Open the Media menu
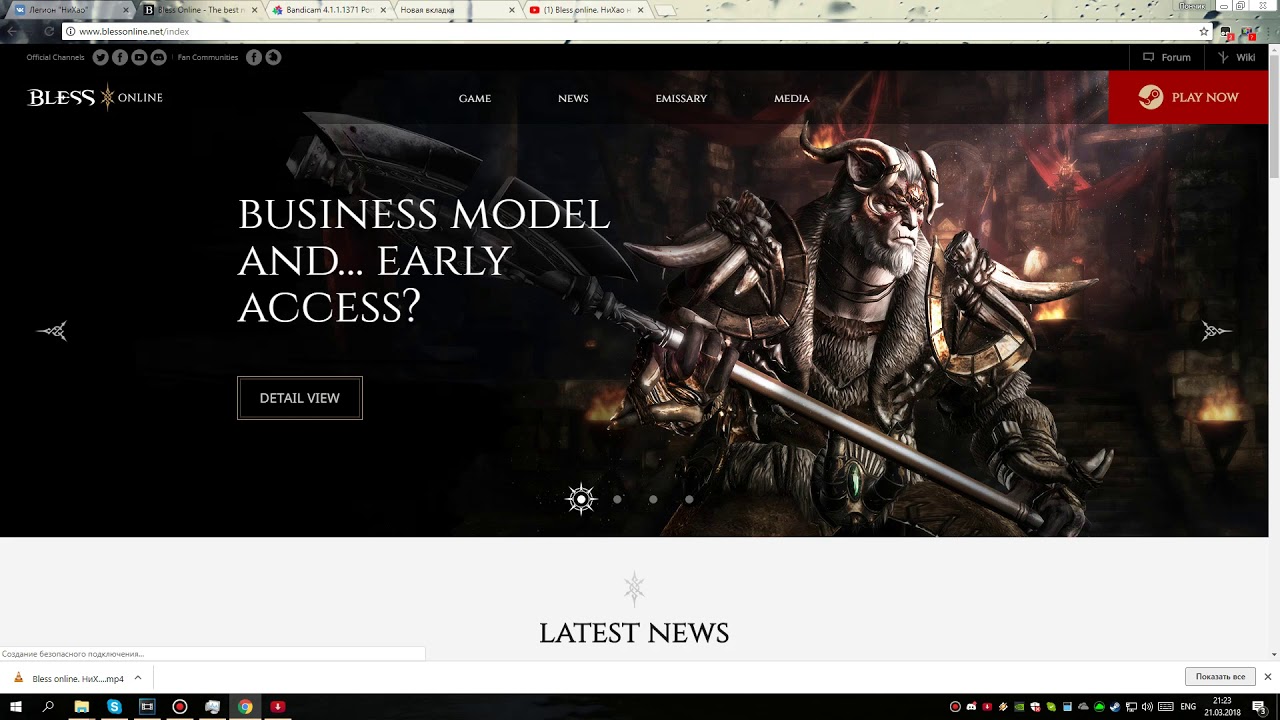Viewport: 1280px width, 720px height. click(792, 98)
